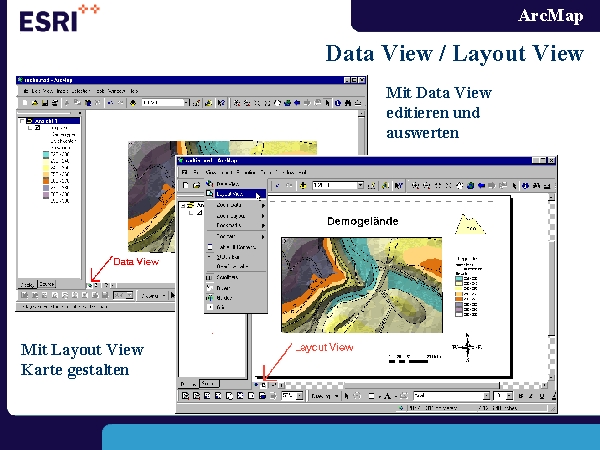
Task: Switch to the Source tab in the back window
Action: [48, 285]
